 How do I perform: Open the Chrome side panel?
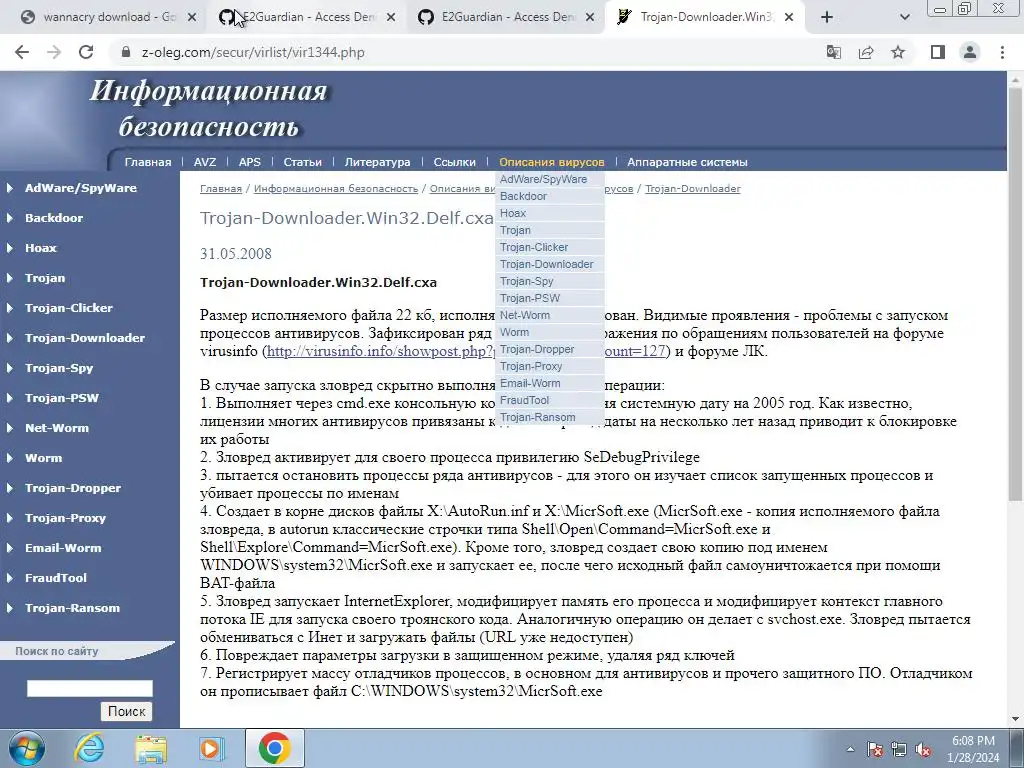pyautogui.click(x=938, y=52)
